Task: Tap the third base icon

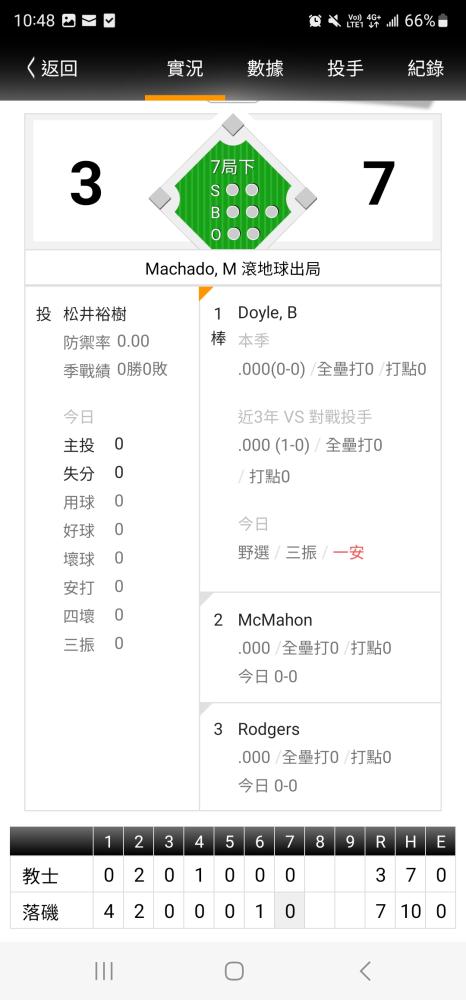Action: click(x=160, y=198)
